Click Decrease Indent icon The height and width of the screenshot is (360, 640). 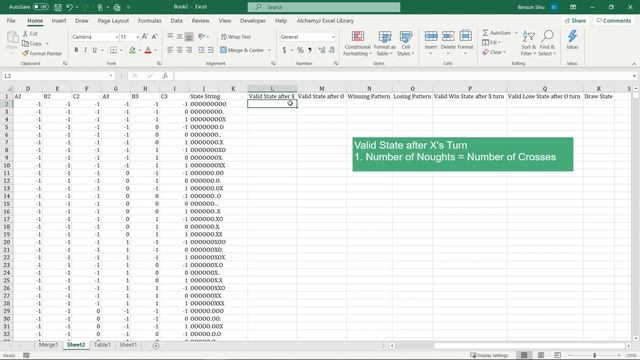click(x=201, y=50)
